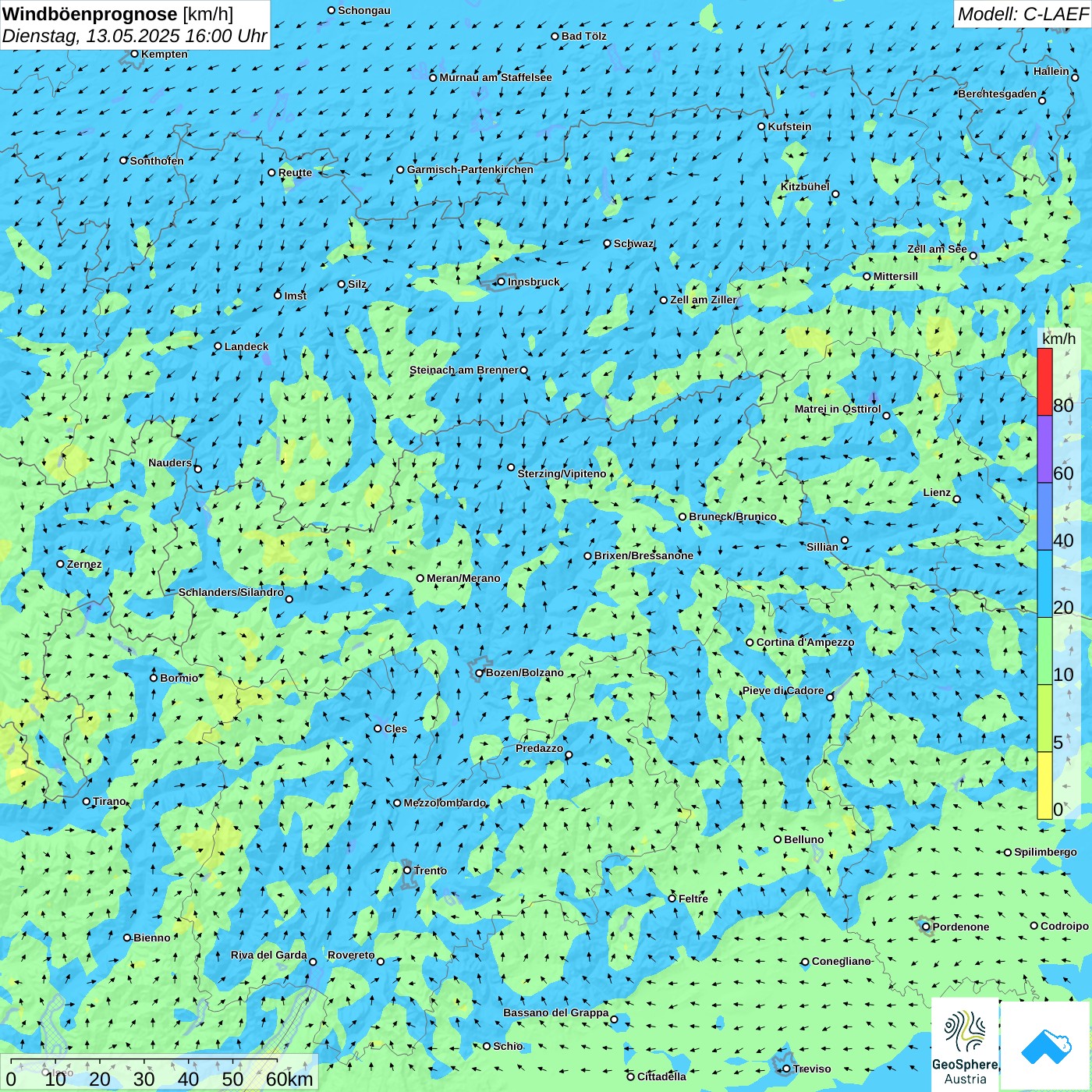
Task: Click the Kempten location marker
Action: pyautogui.click(x=134, y=54)
